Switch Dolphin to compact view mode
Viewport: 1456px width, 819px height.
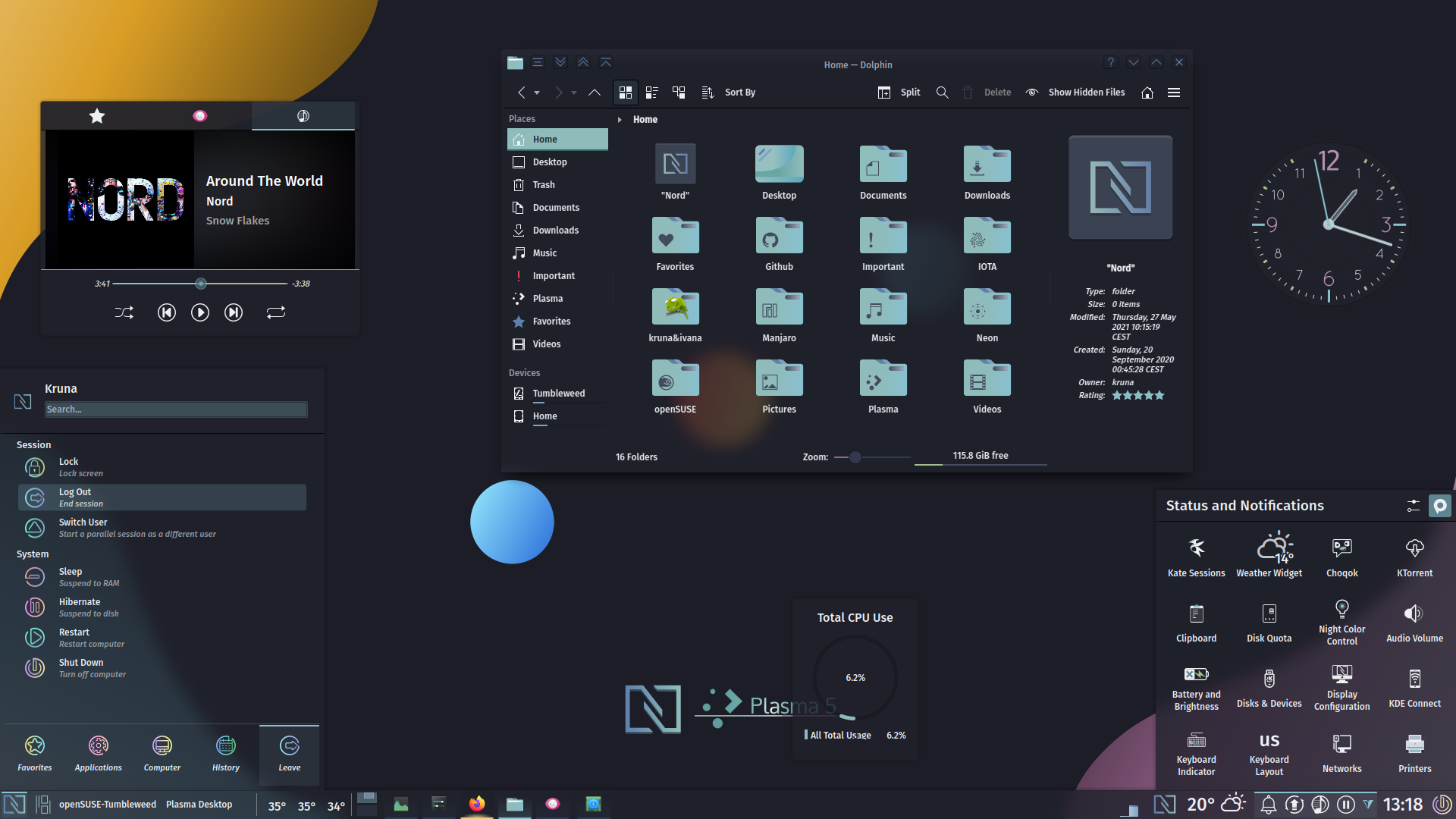[x=651, y=93]
